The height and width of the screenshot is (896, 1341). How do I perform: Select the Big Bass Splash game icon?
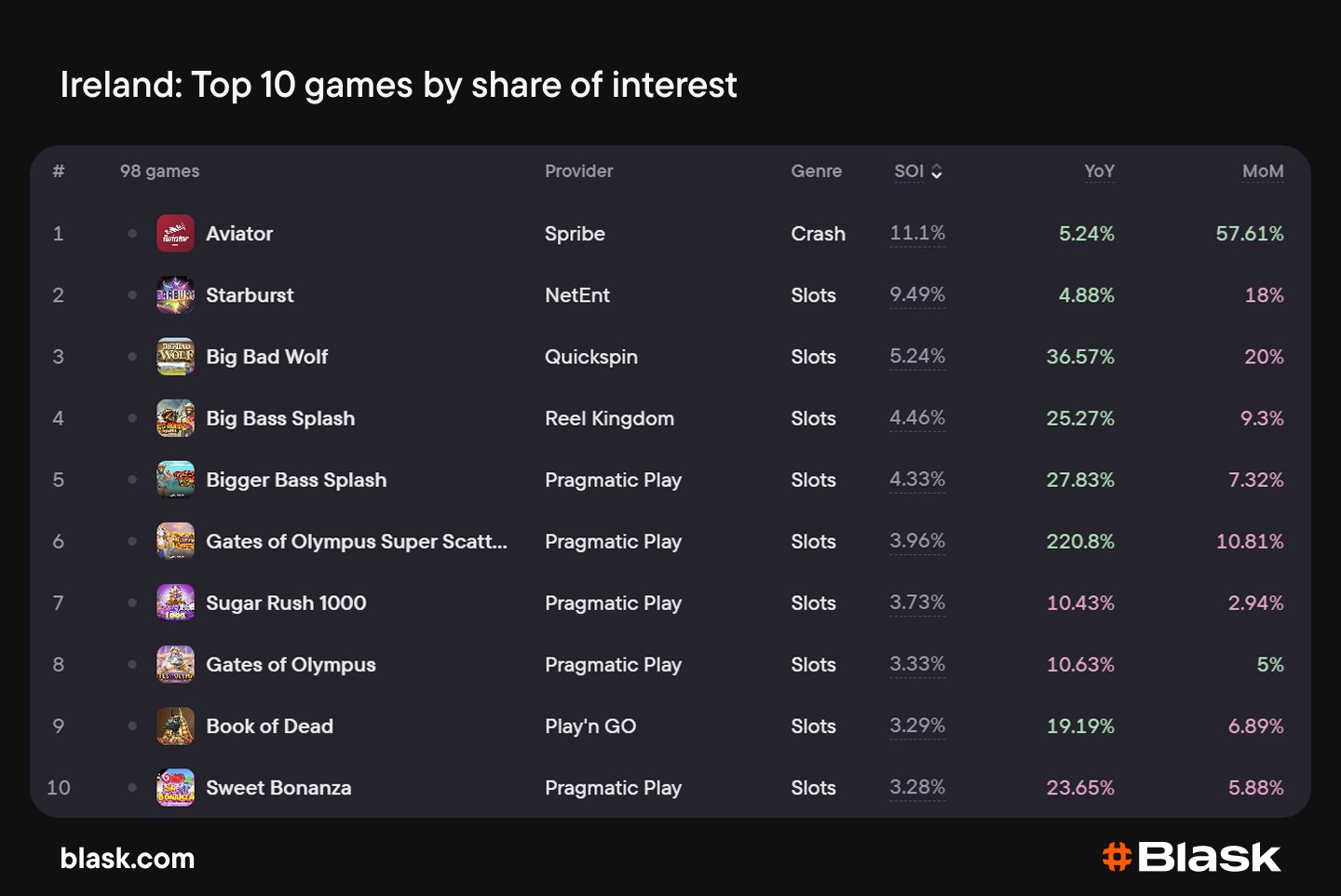coord(175,418)
